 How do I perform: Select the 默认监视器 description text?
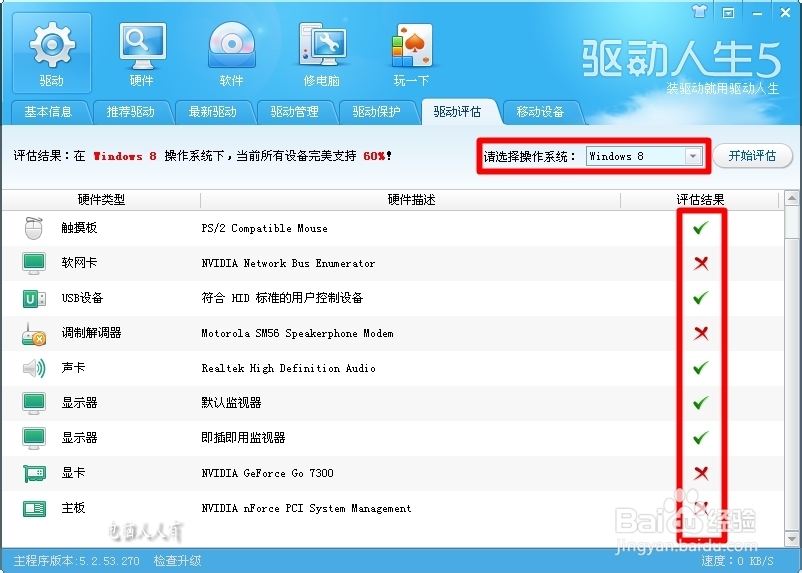click(x=231, y=403)
